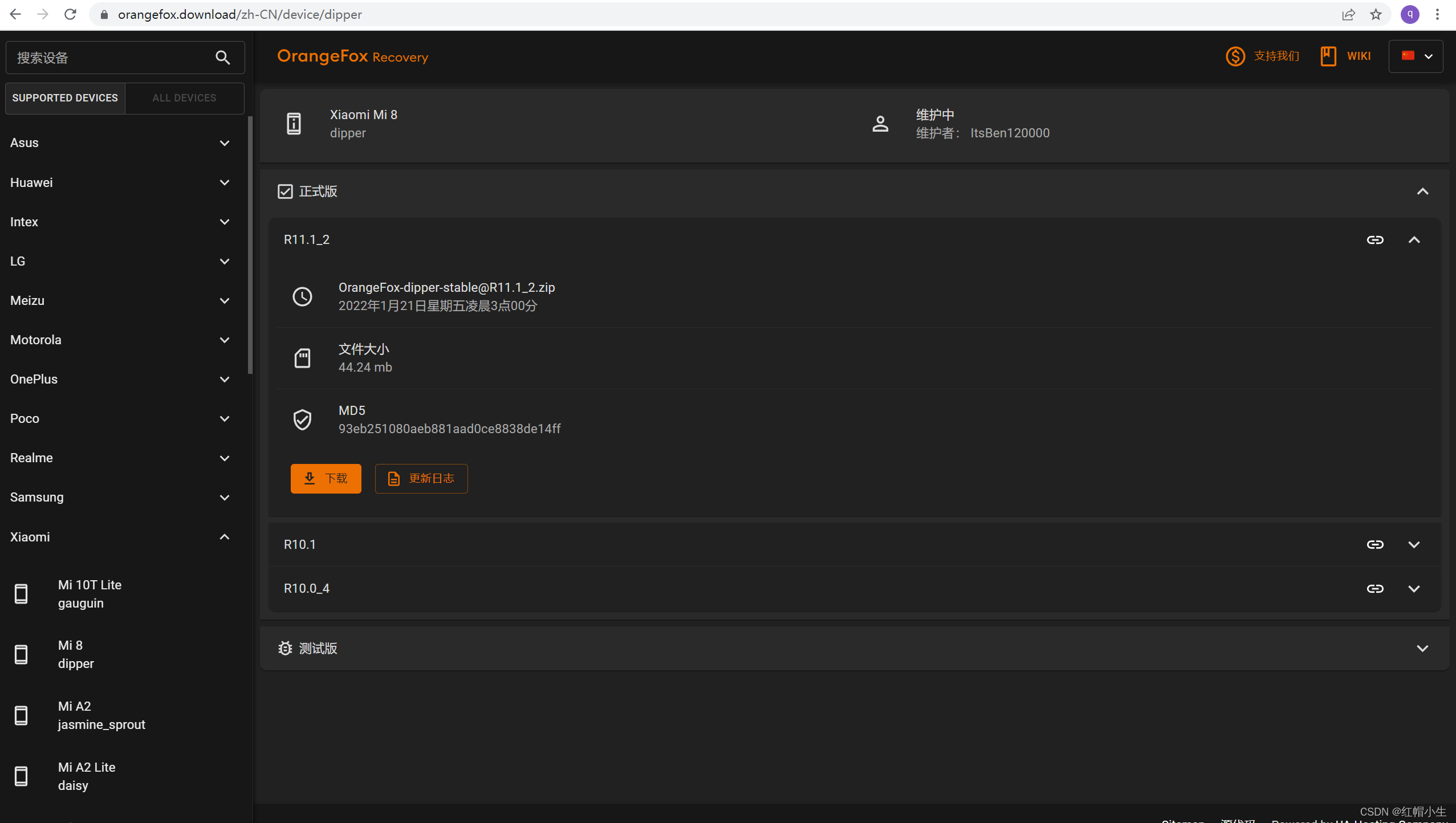Select SUPPORTED DEVICES tab
The height and width of the screenshot is (823, 1456).
[65, 98]
